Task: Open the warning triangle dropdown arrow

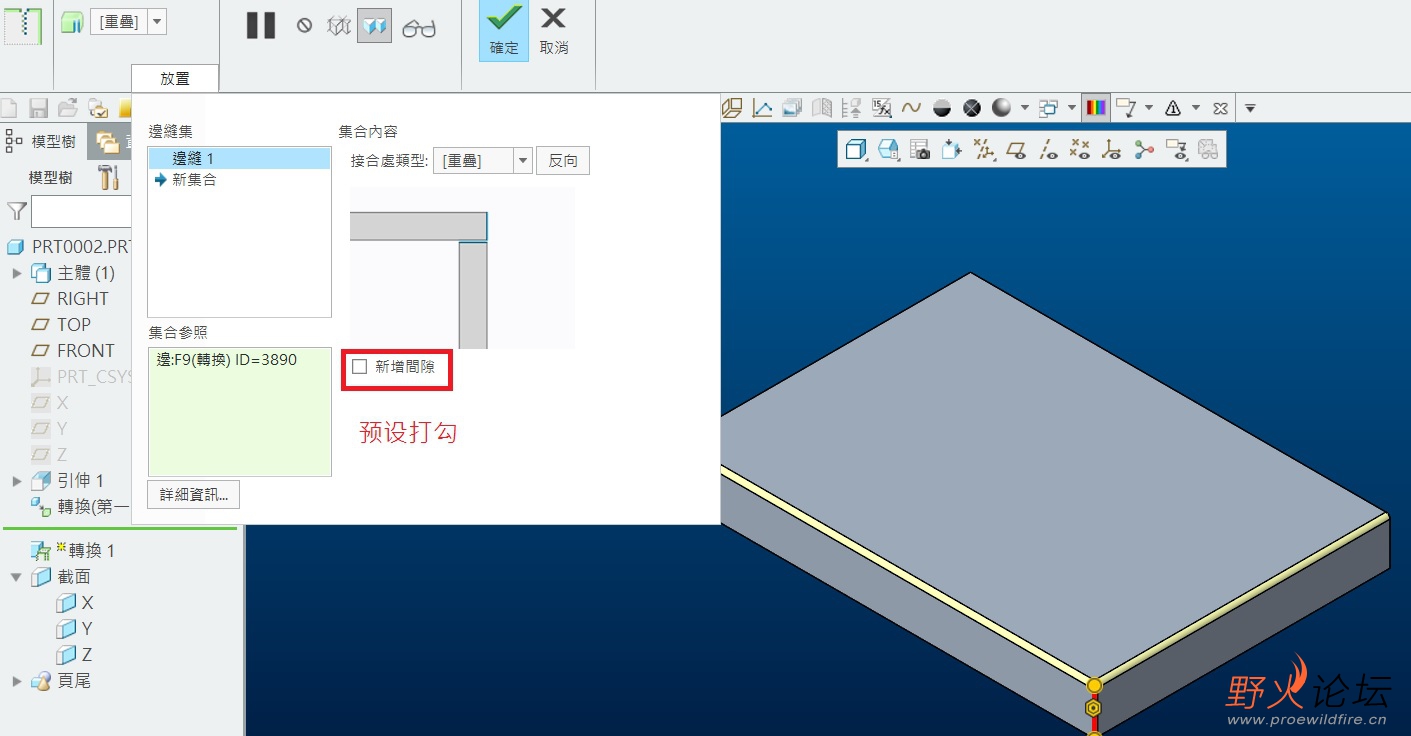Action: (1196, 108)
